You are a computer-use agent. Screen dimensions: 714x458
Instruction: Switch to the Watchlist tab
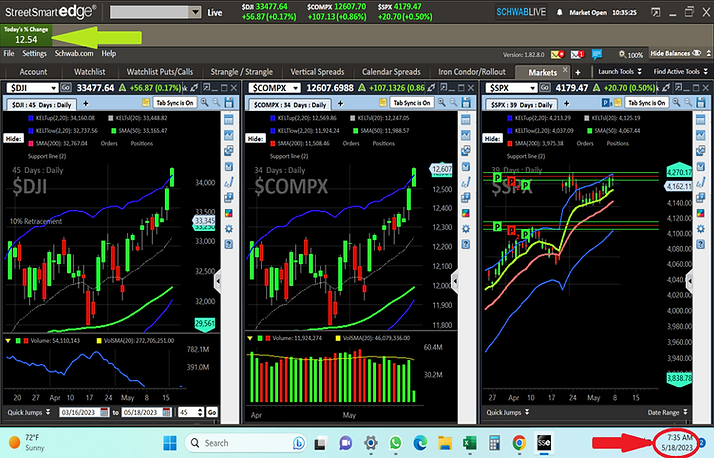pyautogui.click(x=90, y=71)
